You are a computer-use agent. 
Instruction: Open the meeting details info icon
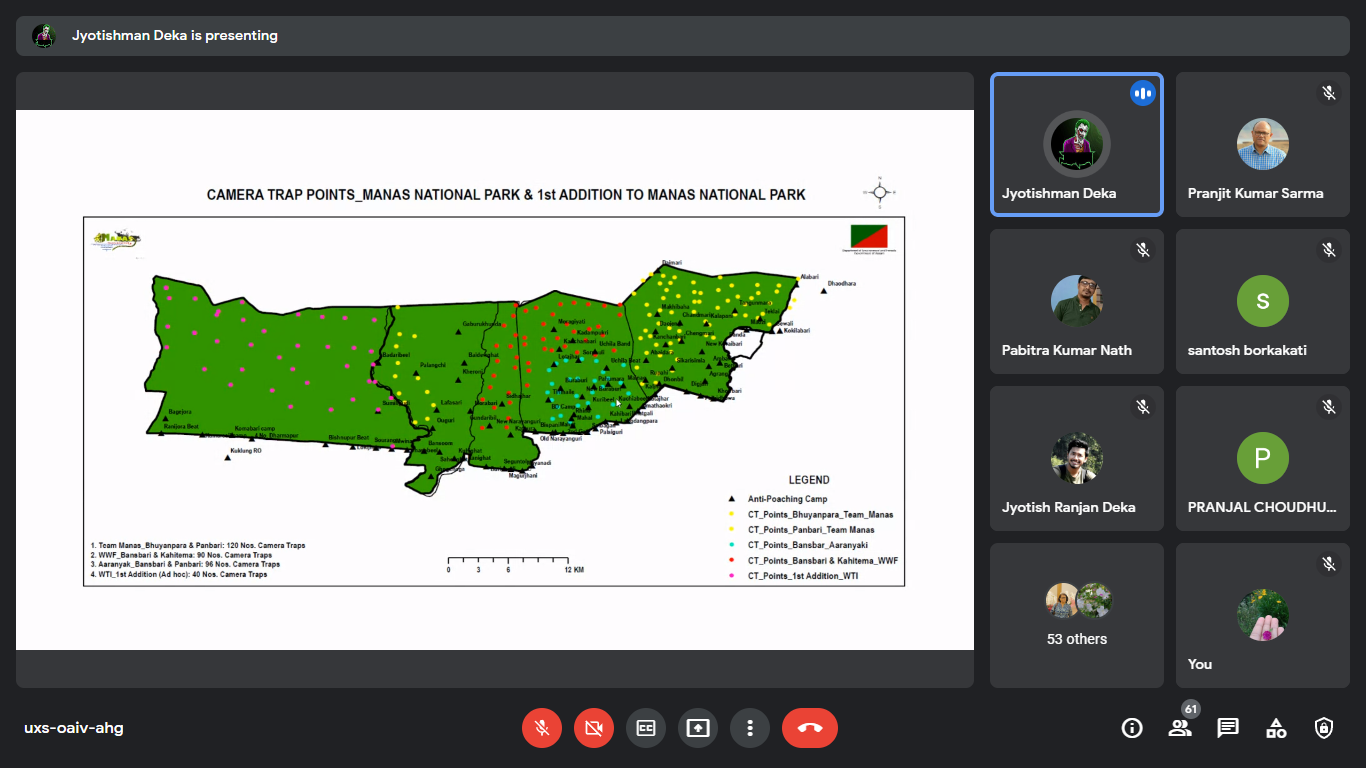coord(1132,728)
